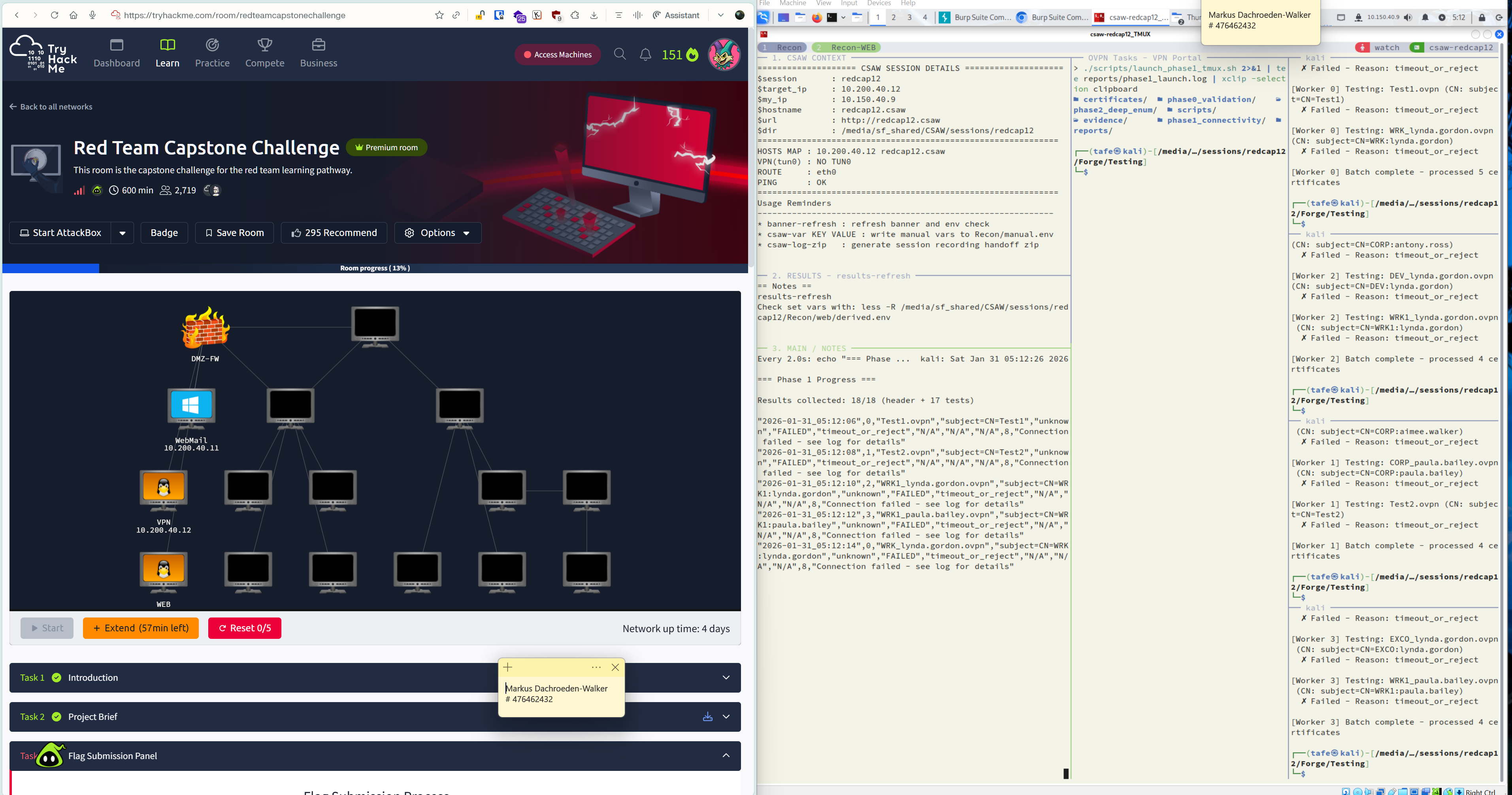Download Project Brief task files icon

point(707,717)
